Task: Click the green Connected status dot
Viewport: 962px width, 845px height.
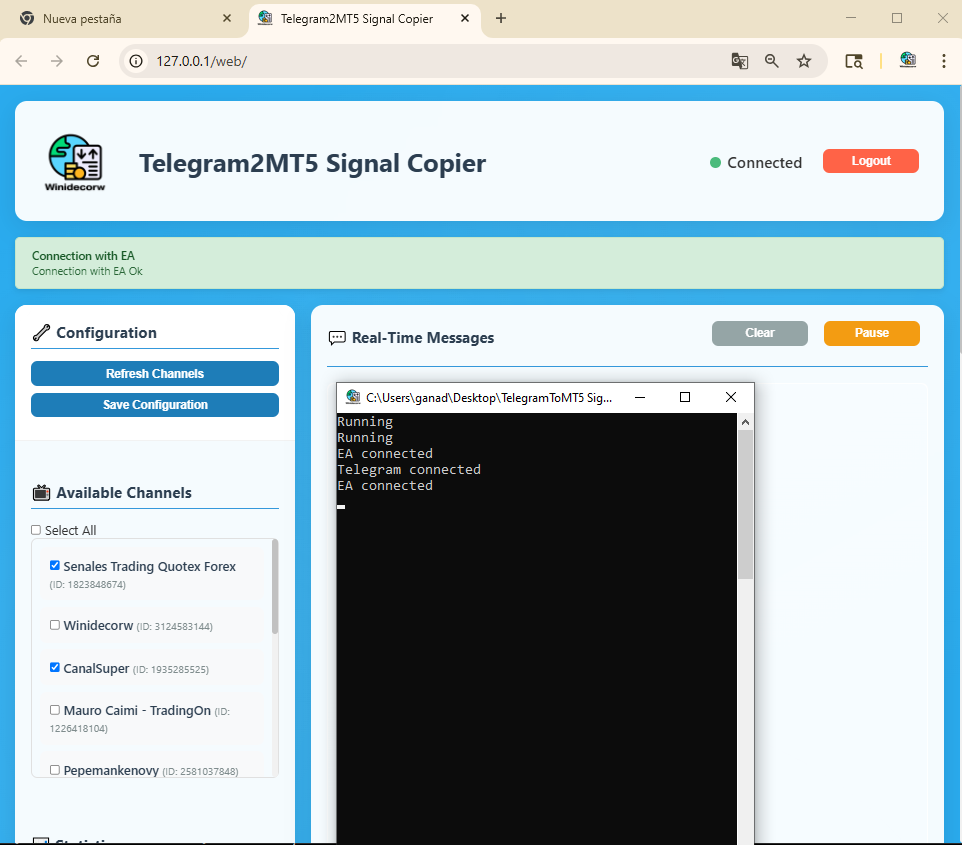Action: [x=715, y=163]
